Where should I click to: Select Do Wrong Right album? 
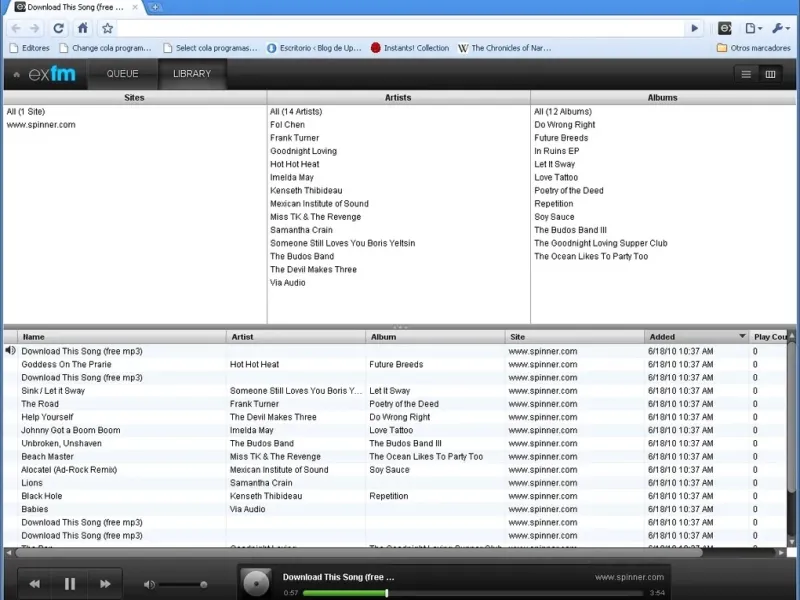(x=565, y=124)
